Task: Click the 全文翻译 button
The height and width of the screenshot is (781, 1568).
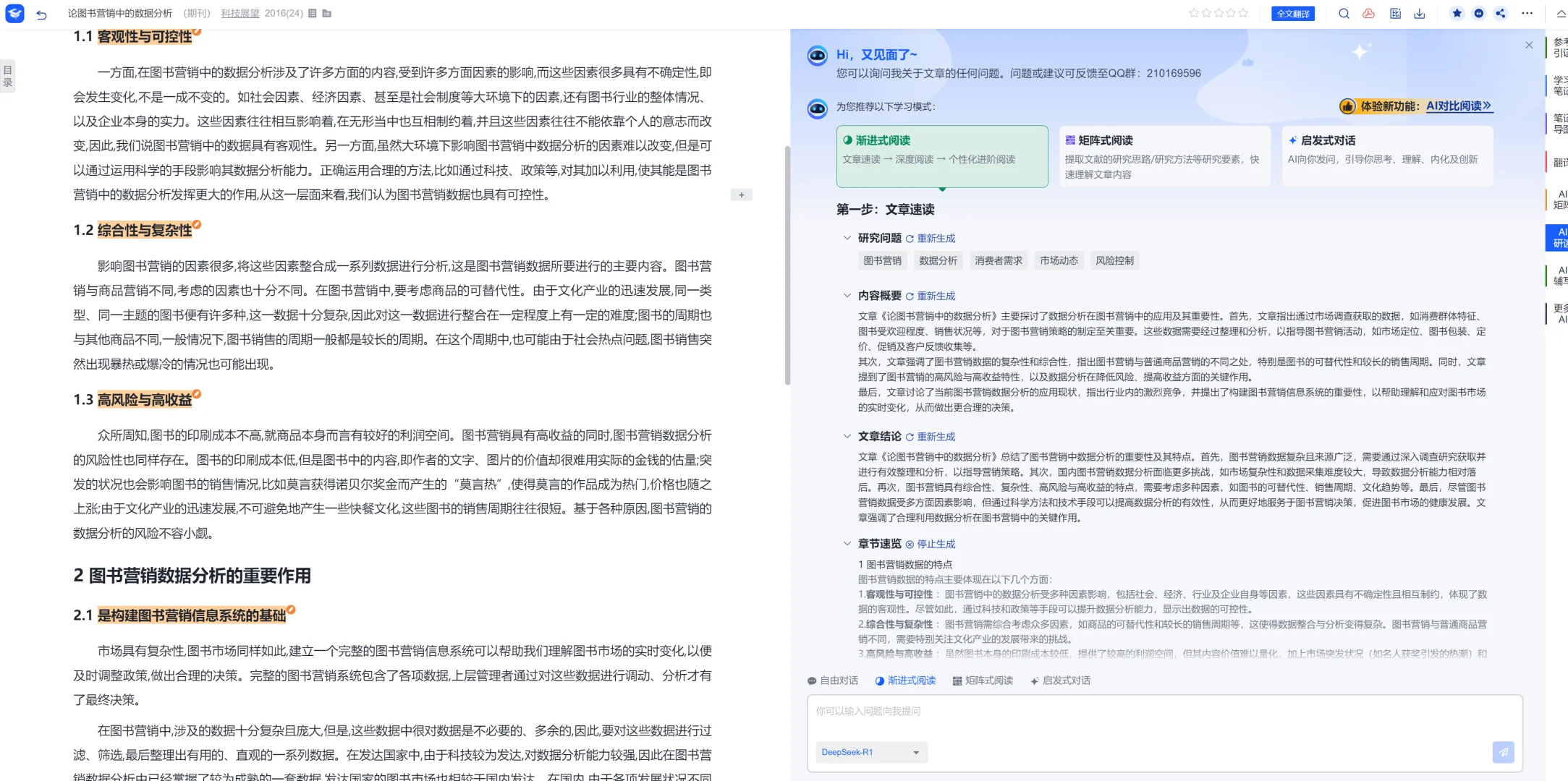Action: [x=1293, y=13]
